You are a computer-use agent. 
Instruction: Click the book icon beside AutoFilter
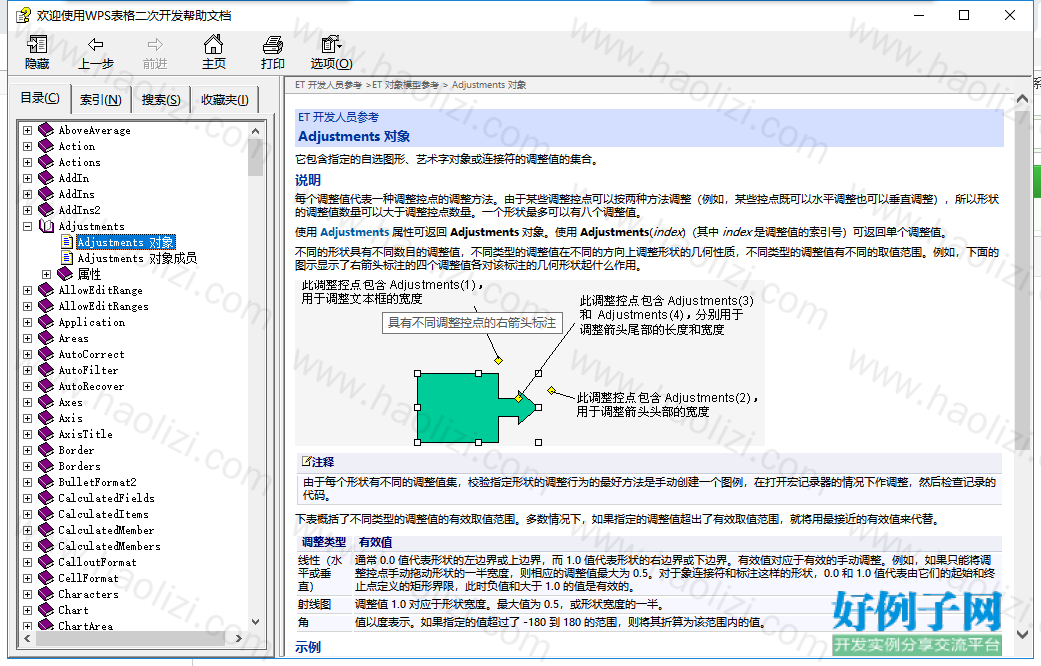click(x=46, y=370)
